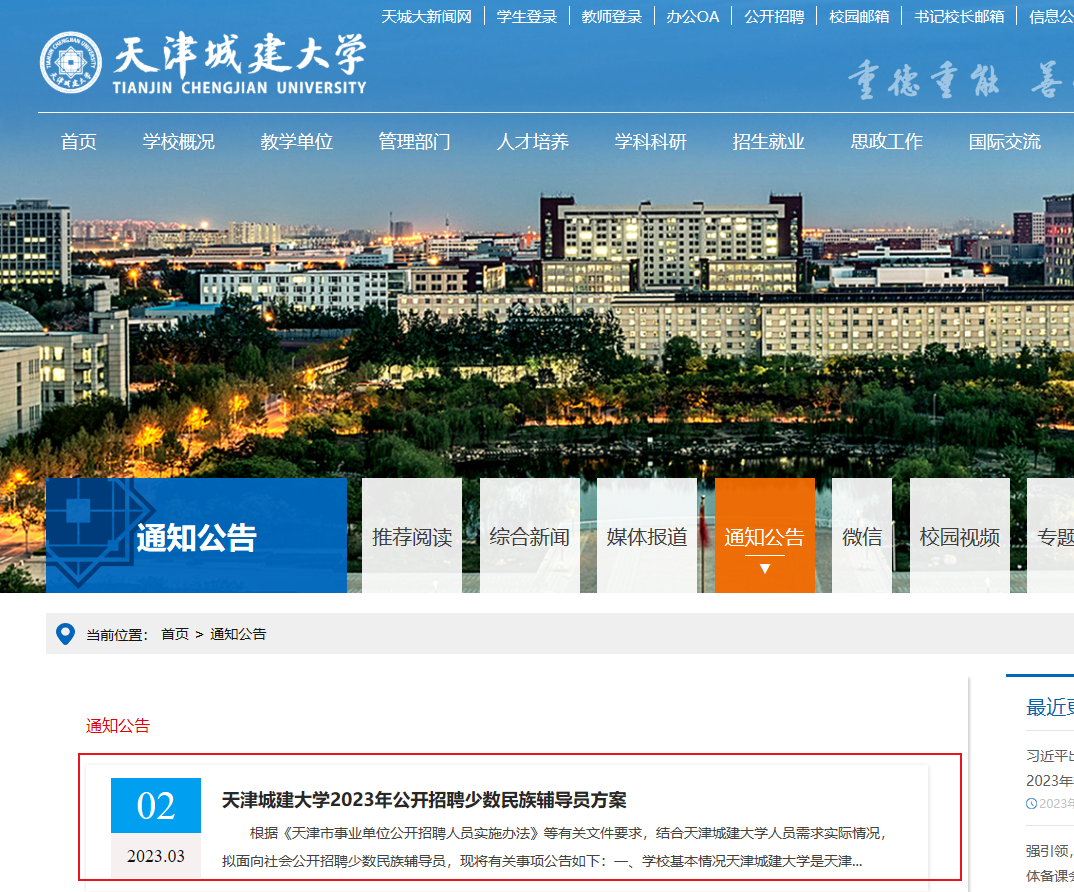Open the 教学单位 navigation menu
Viewport: 1074px width, 892px height.
(x=297, y=142)
